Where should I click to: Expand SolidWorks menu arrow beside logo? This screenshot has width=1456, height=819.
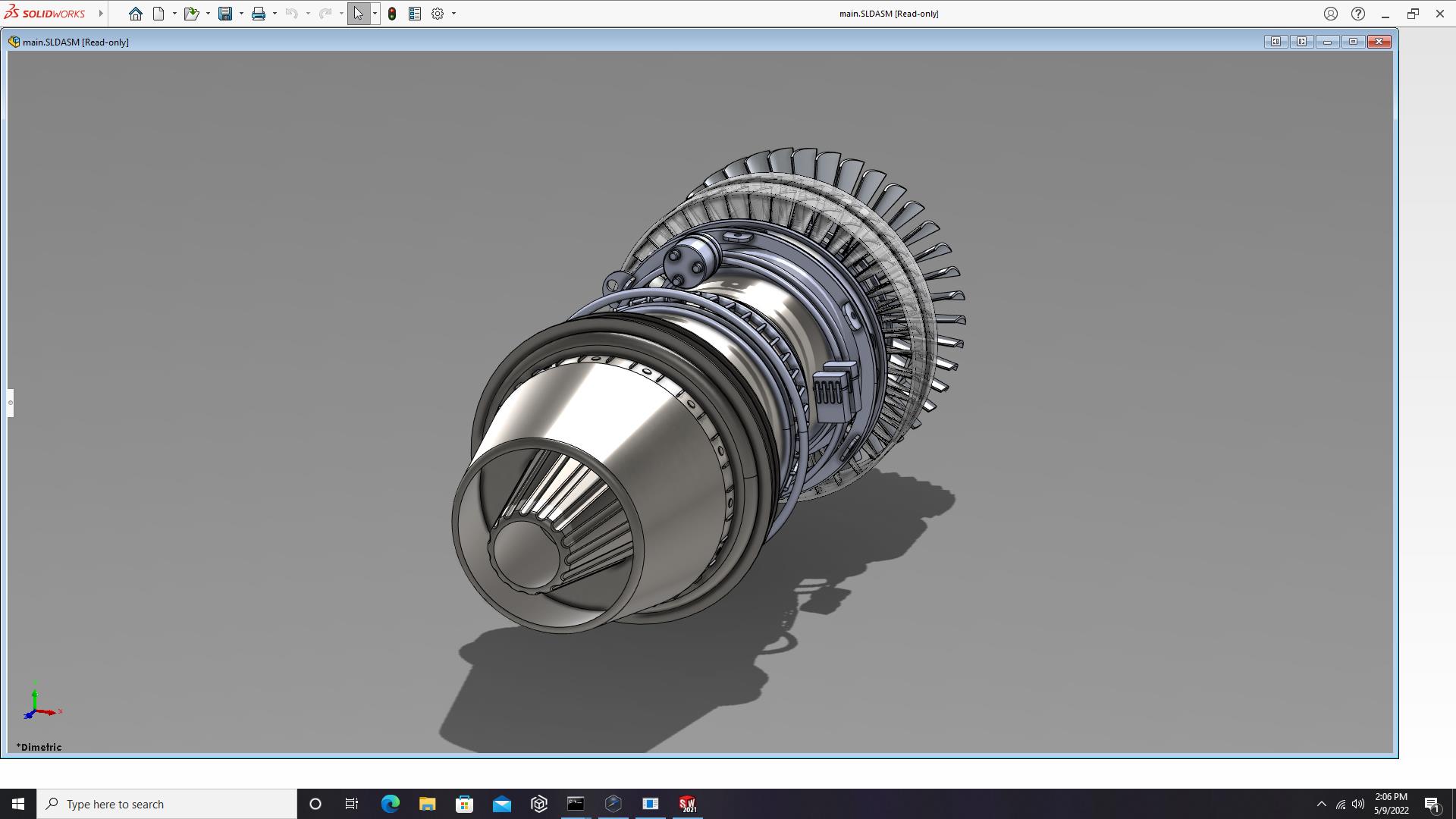tap(101, 14)
